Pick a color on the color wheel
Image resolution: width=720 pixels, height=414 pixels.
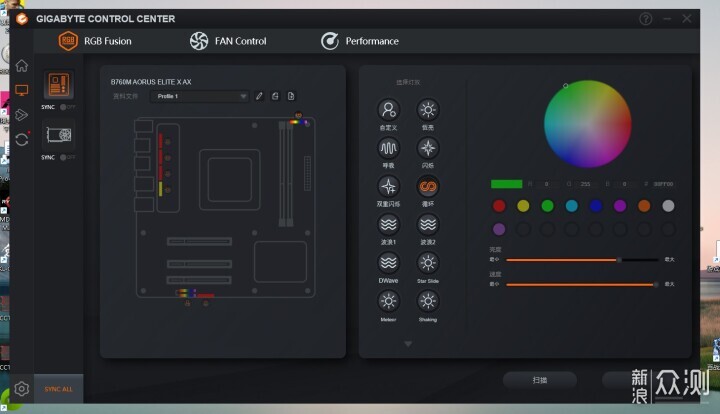588,124
